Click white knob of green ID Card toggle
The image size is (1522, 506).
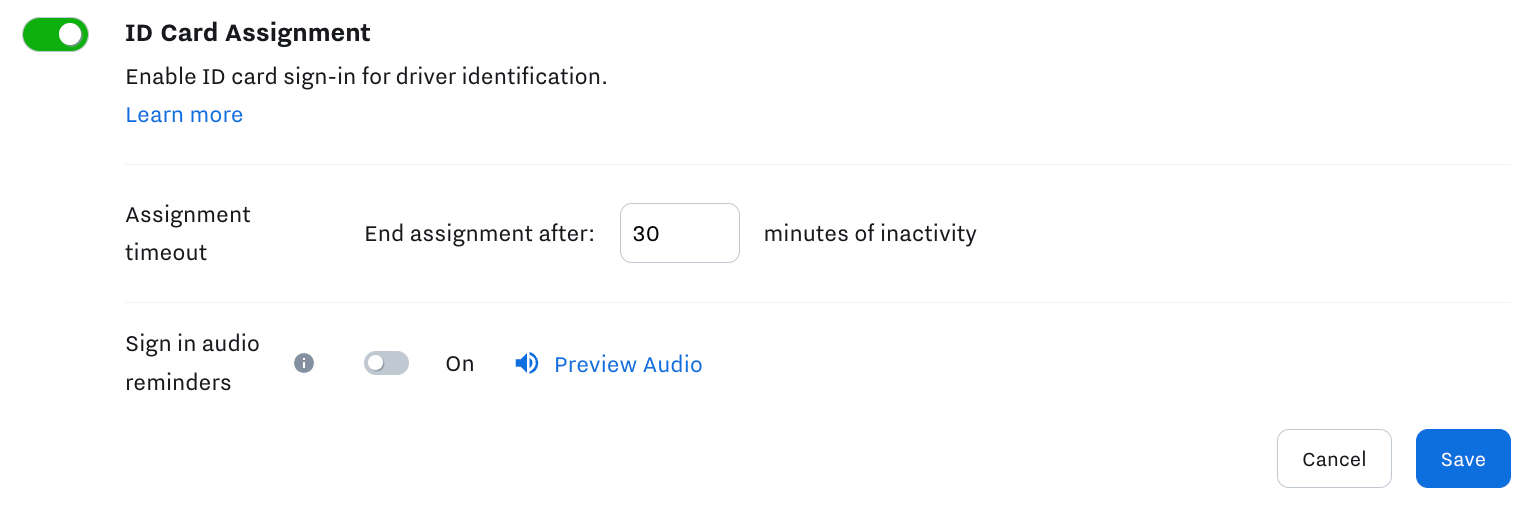coord(69,35)
